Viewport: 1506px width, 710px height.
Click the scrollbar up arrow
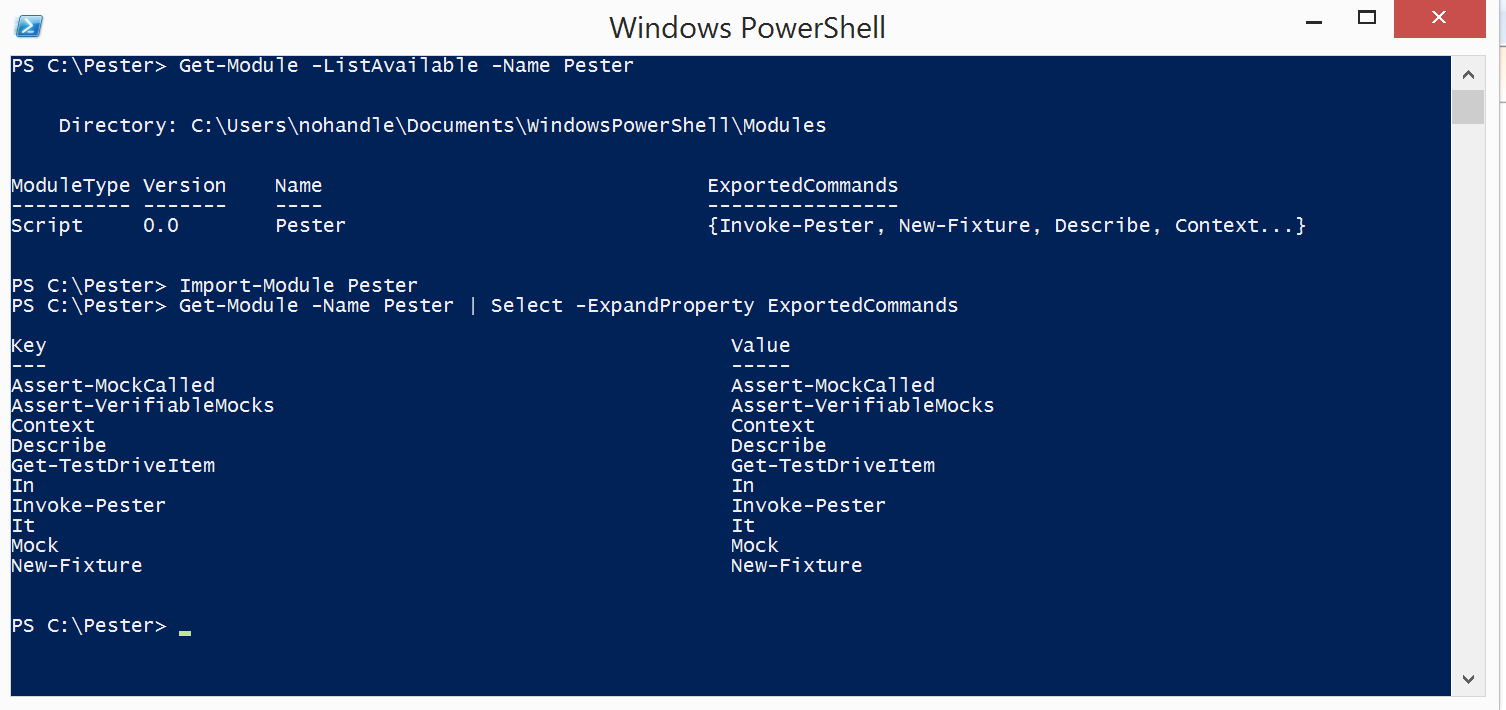coord(1467,73)
